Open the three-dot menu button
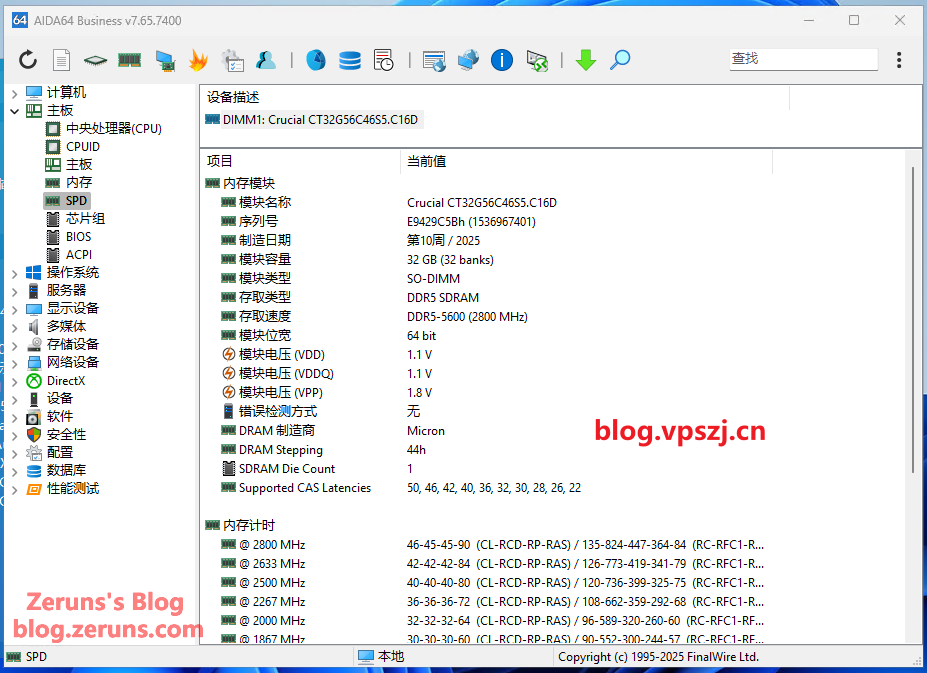The width and height of the screenshot is (927, 673). click(899, 60)
